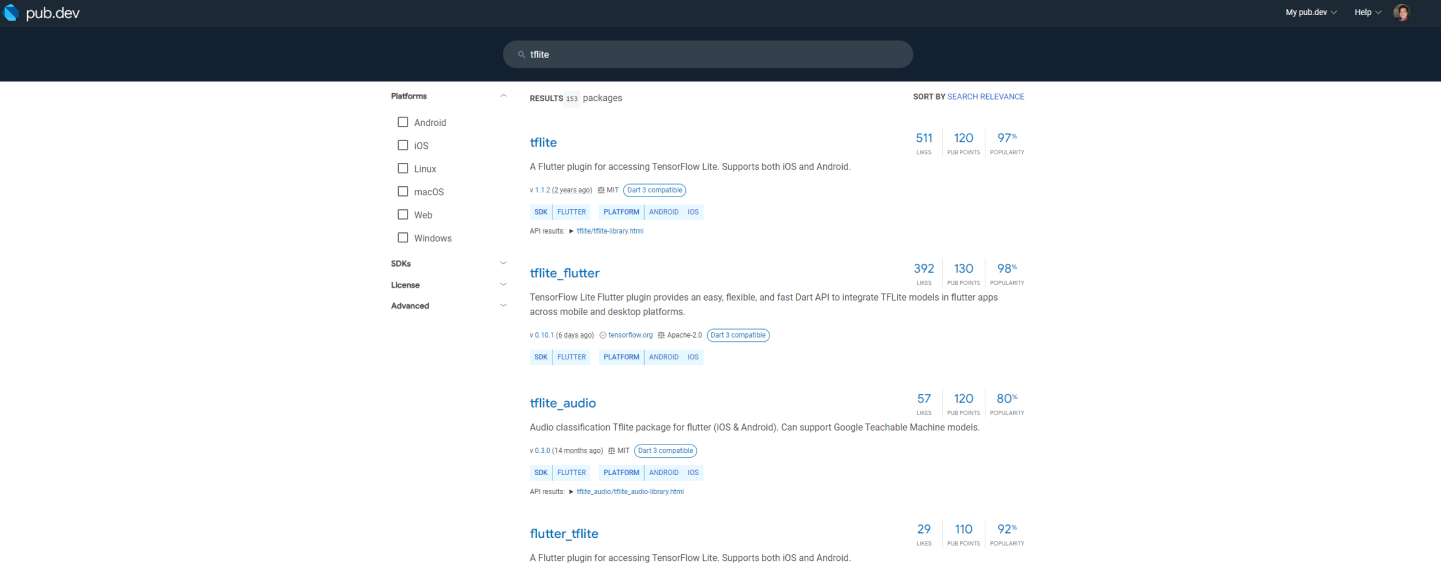Click the FLUTTER SDK tag of tflite
The width and height of the screenshot is (1441, 568).
572,212
